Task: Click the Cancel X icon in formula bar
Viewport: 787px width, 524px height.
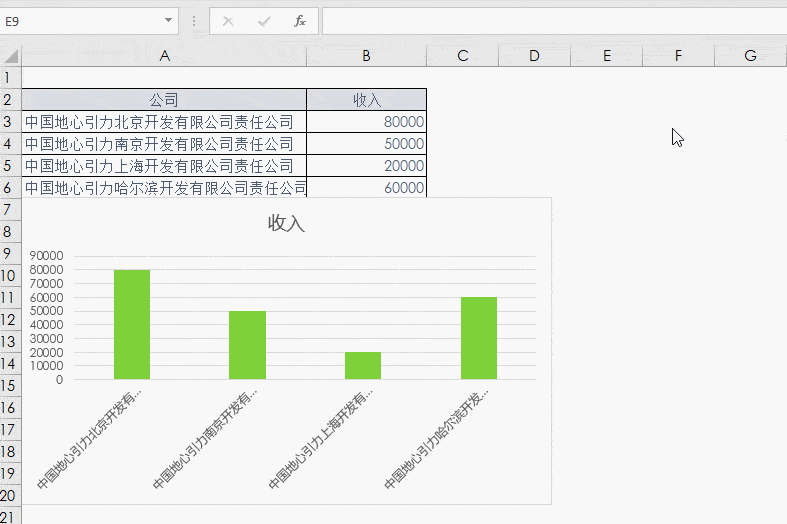Action: point(228,21)
